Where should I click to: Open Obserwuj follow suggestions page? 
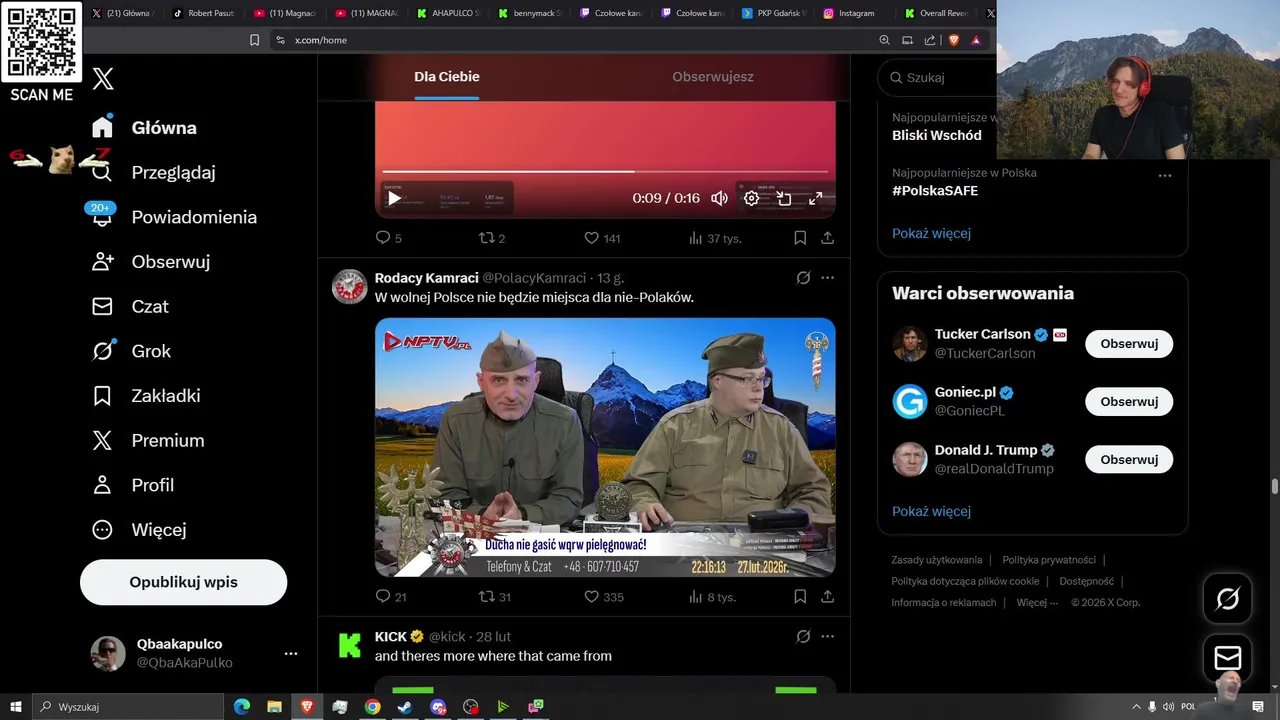pos(151,262)
